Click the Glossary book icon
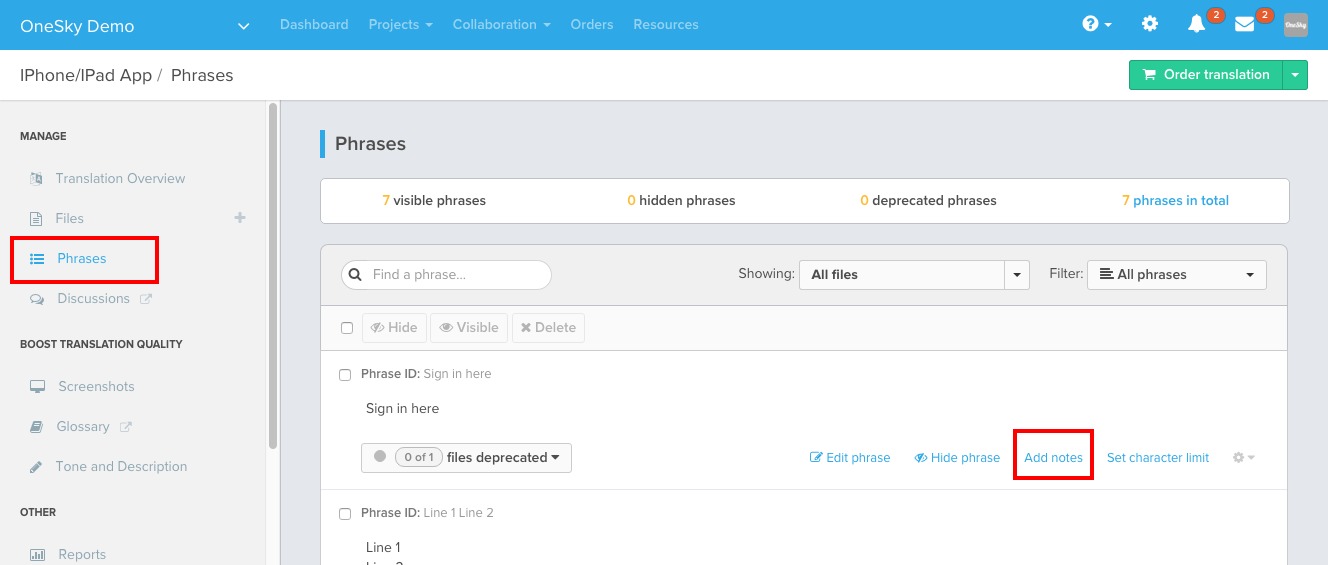This screenshot has height=565, width=1328. coord(37,427)
